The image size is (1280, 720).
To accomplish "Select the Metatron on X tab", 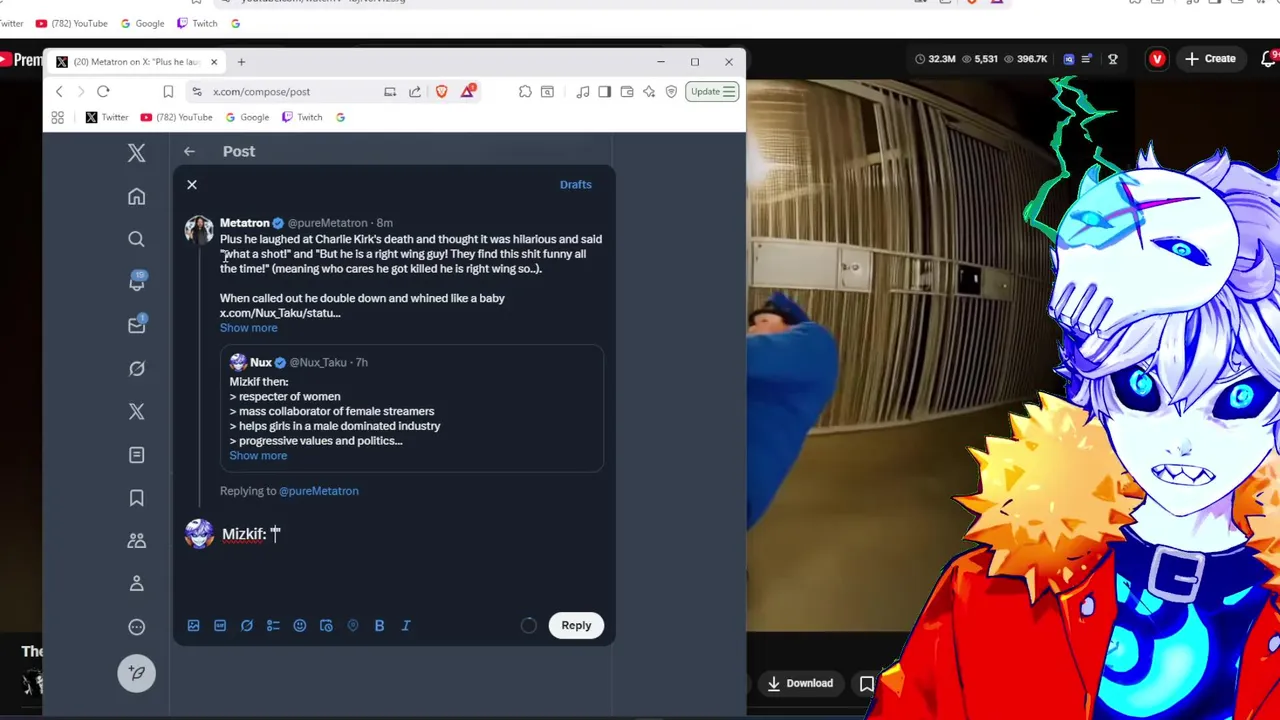I will tap(135, 62).
